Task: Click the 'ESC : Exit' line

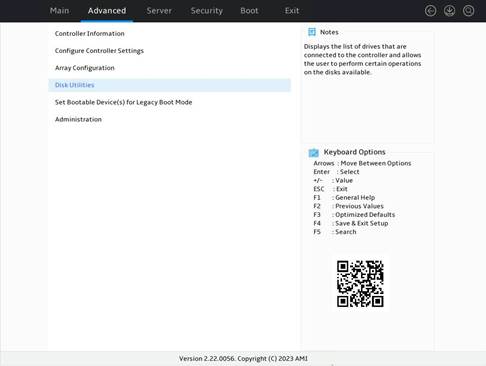Action: (330, 189)
